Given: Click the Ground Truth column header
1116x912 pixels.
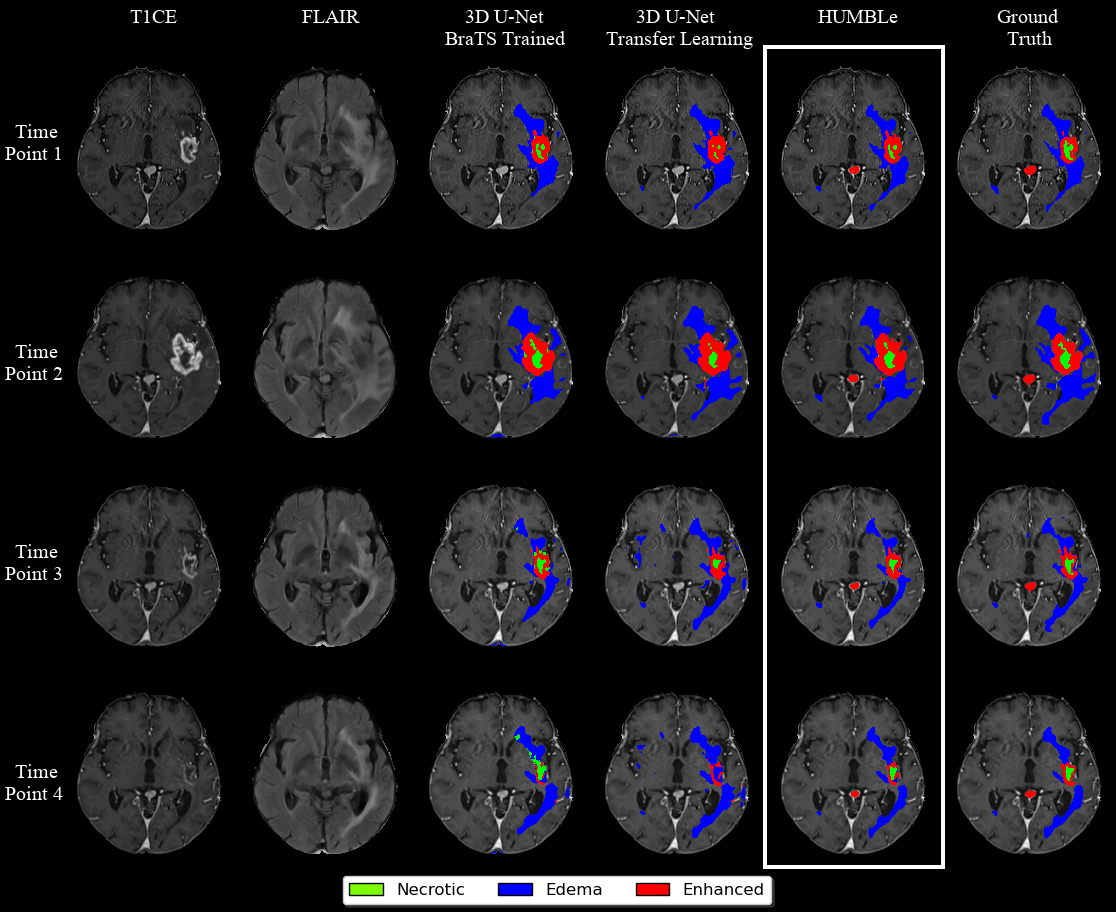Looking at the screenshot, I should (1027, 28).
